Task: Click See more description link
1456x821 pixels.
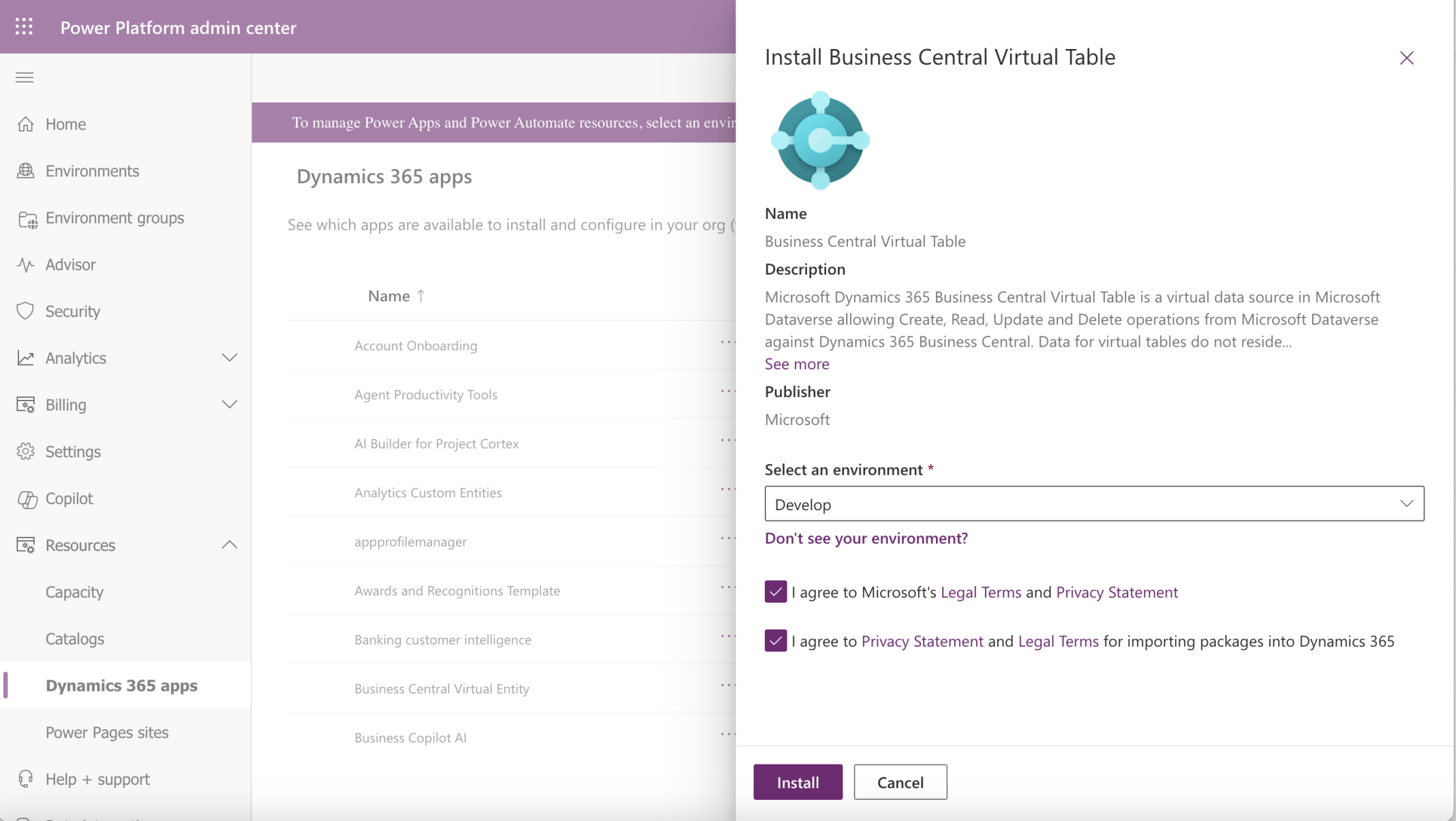Action: click(x=796, y=364)
